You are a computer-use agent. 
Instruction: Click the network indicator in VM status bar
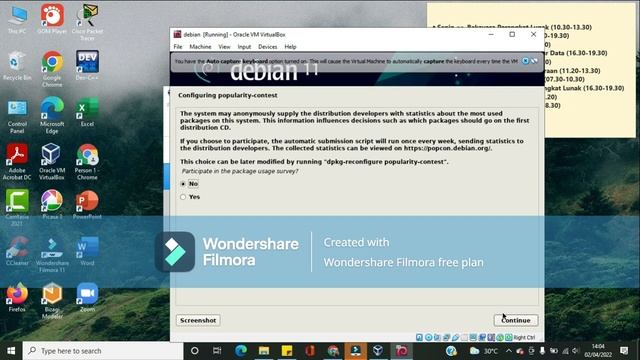[x=446, y=337]
